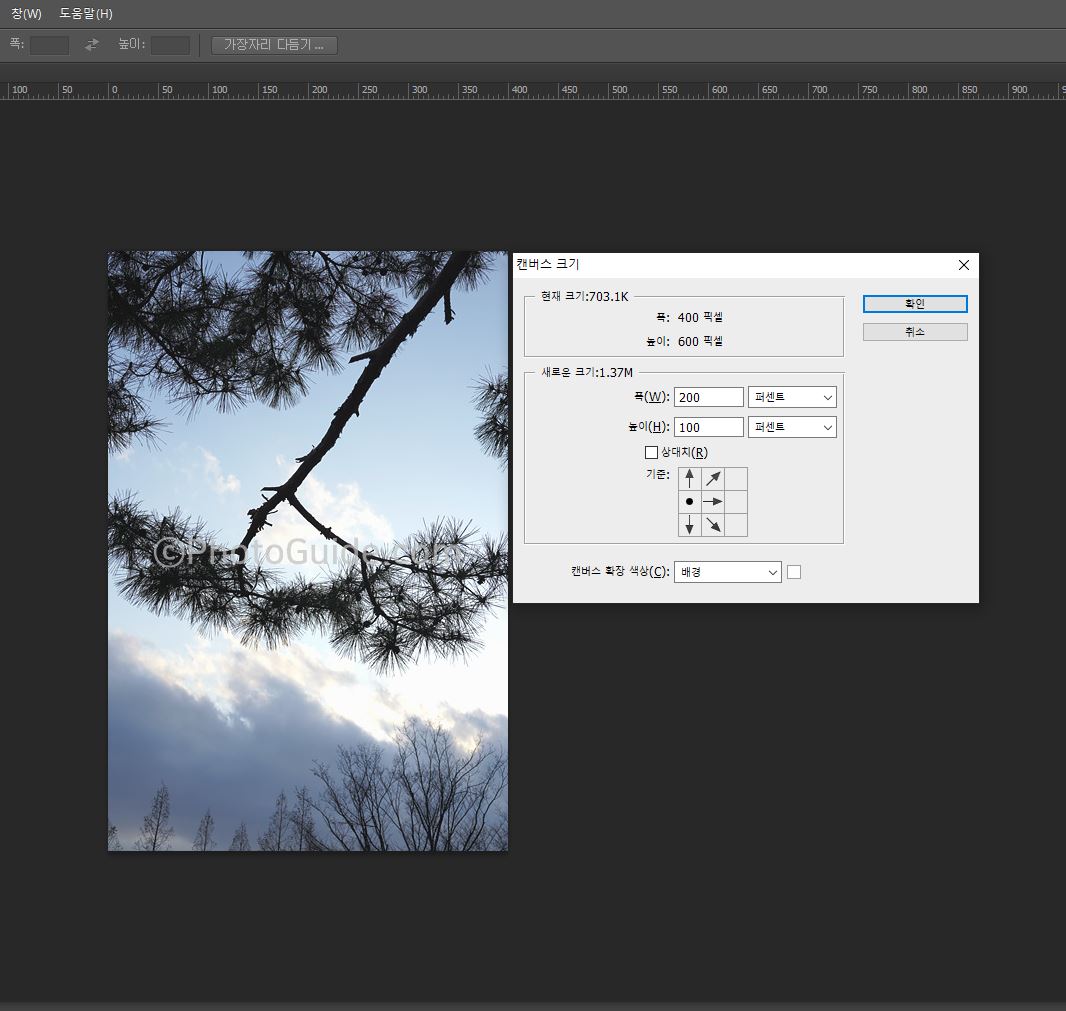
Task: Click the 높이(H) field showing 100
Action: click(708, 427)
